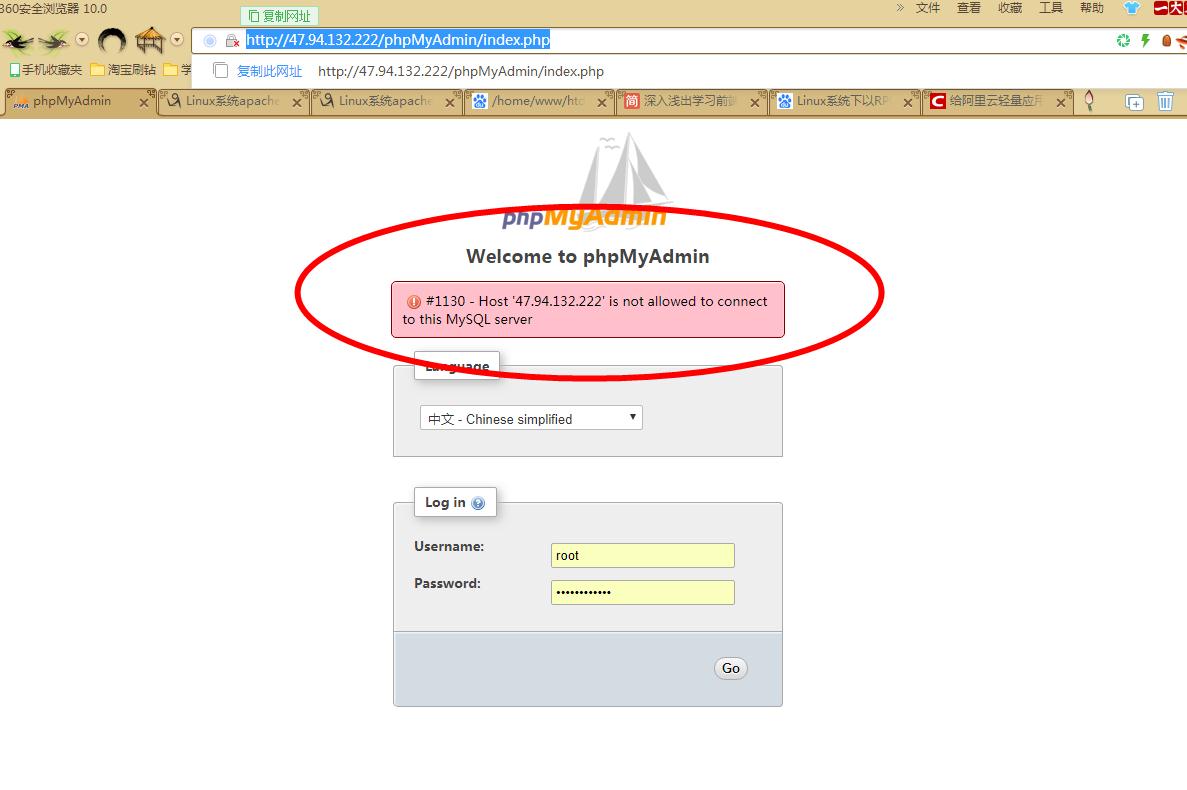Viewport: 1187px width, 790px height.
Task: Click the Username field containing root
Action: pyautogui.click(x=643, y=555)
